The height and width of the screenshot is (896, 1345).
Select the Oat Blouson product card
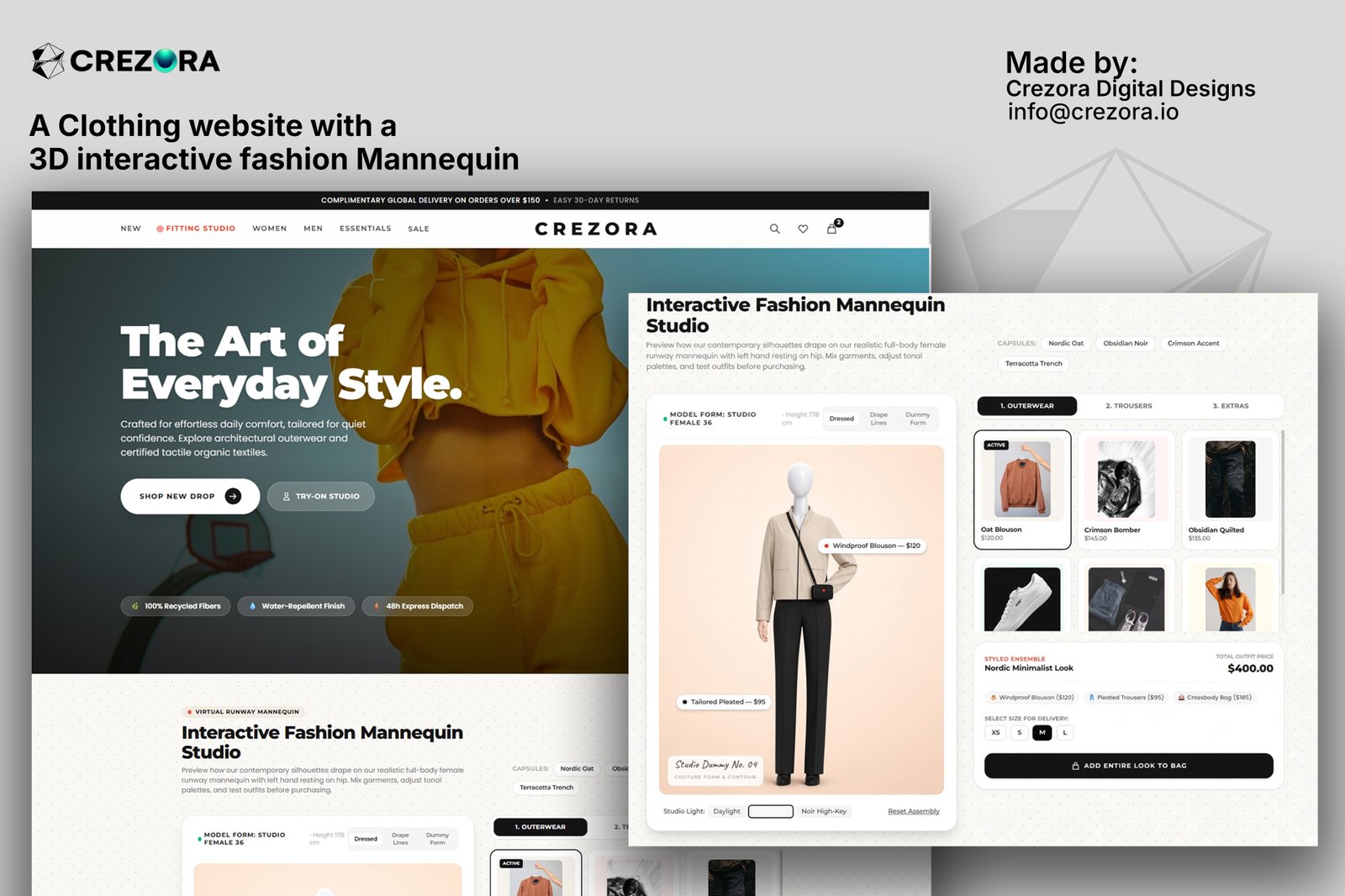point(1022,490)
